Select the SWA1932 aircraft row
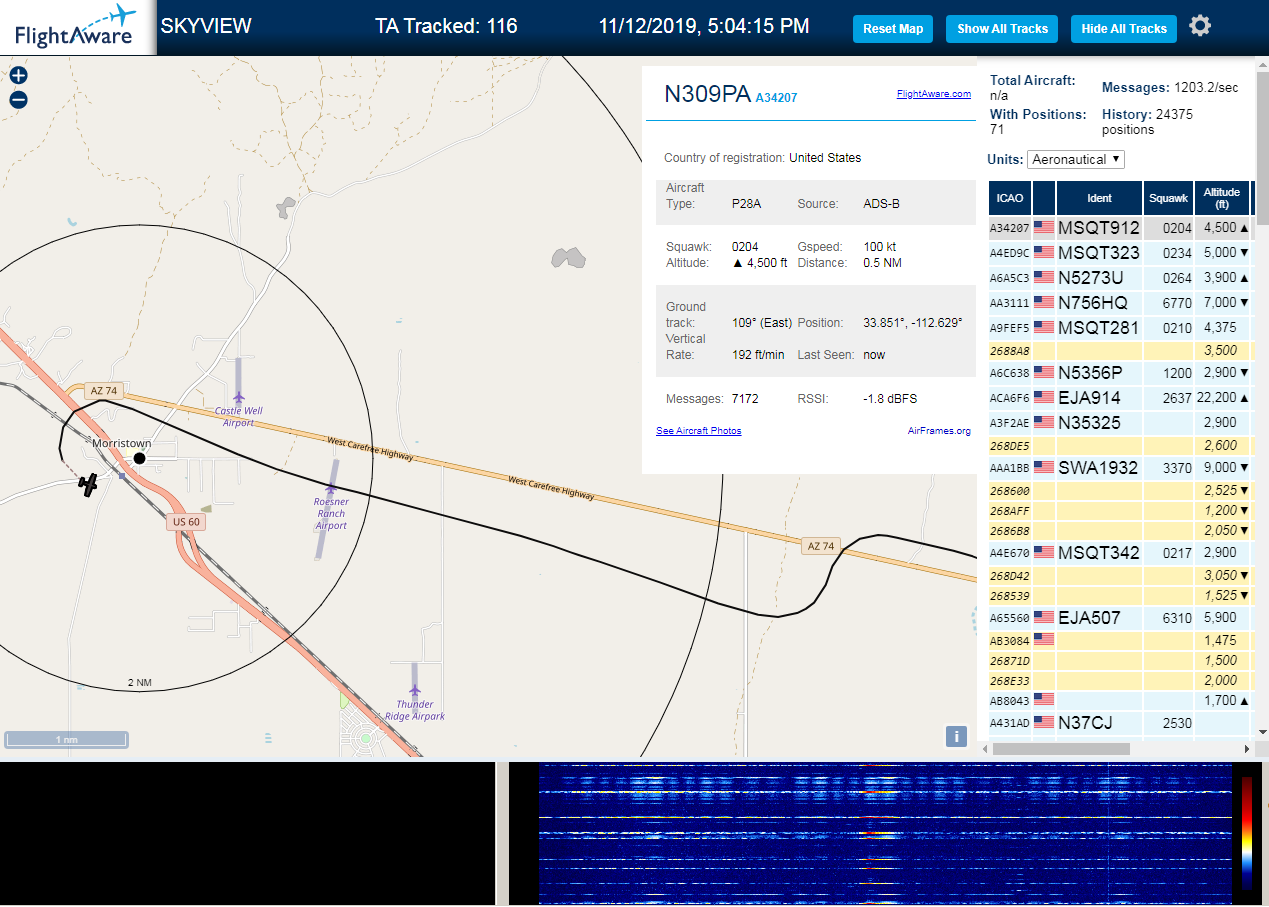The image size is (1269, 907). 1120,468
